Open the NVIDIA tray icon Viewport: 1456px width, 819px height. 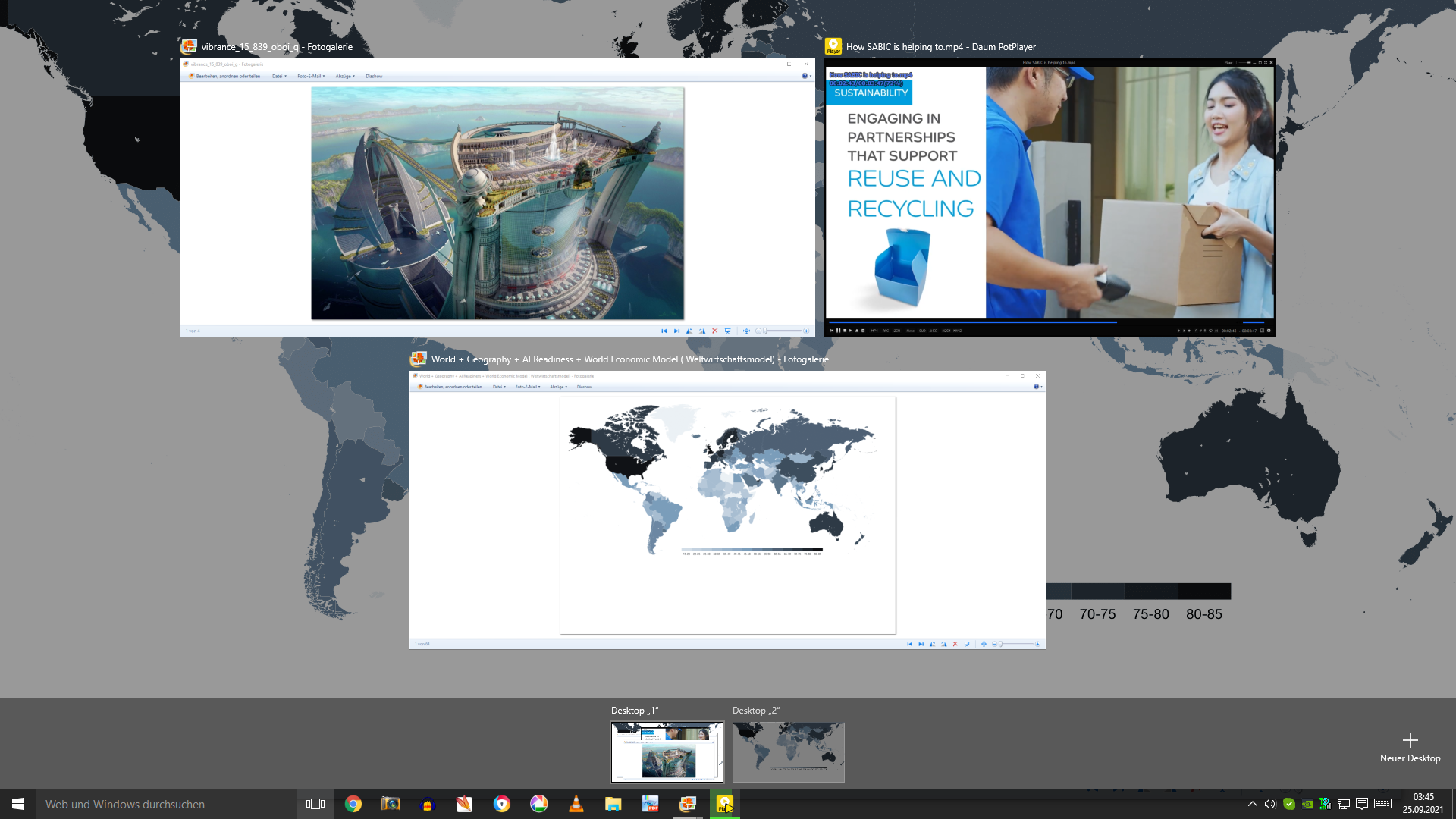(1307, 804)
